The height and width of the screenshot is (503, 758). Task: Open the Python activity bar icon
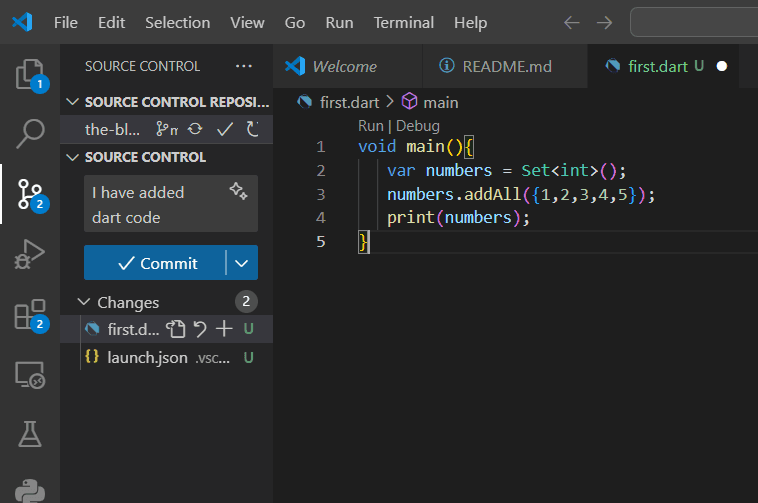pos(29,490)
